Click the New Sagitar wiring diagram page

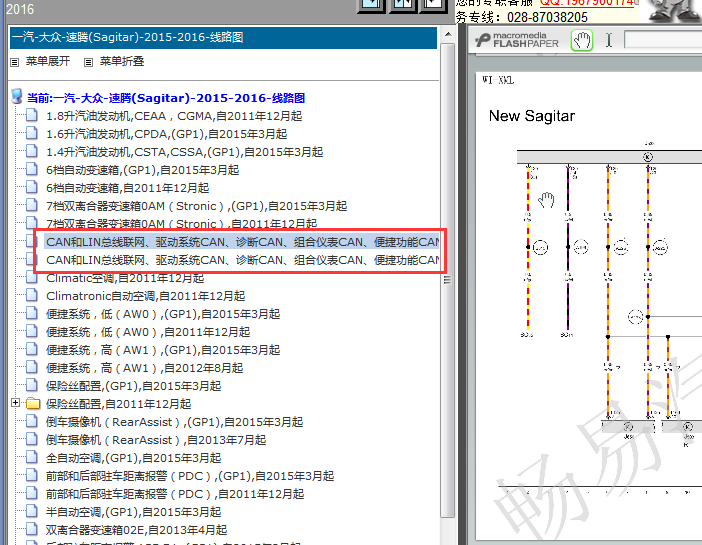coord(589,305)
